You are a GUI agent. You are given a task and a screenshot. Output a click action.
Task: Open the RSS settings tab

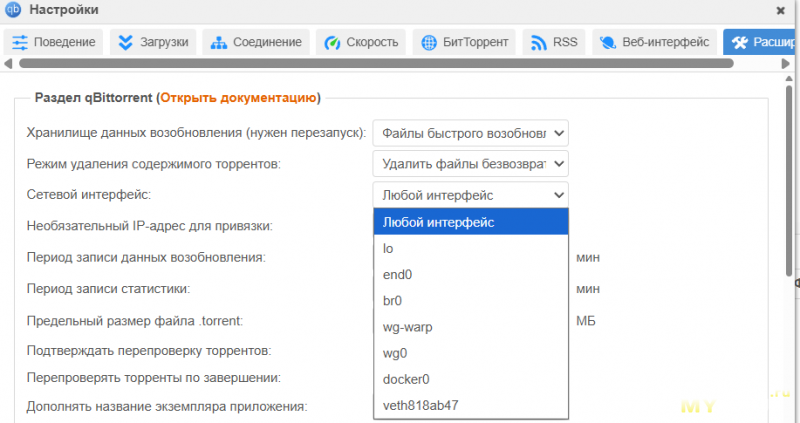554,42
